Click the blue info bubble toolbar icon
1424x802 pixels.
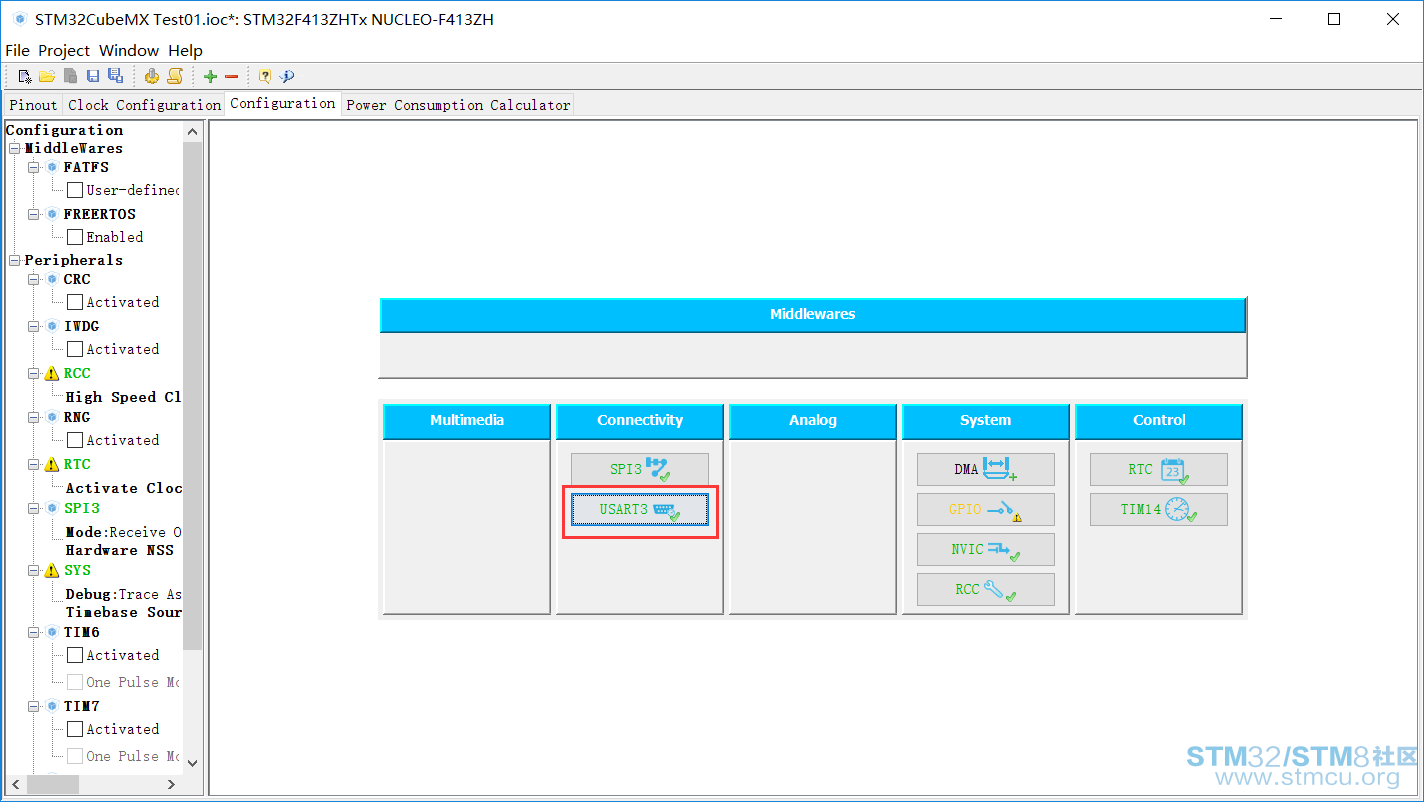click(287, 76)
